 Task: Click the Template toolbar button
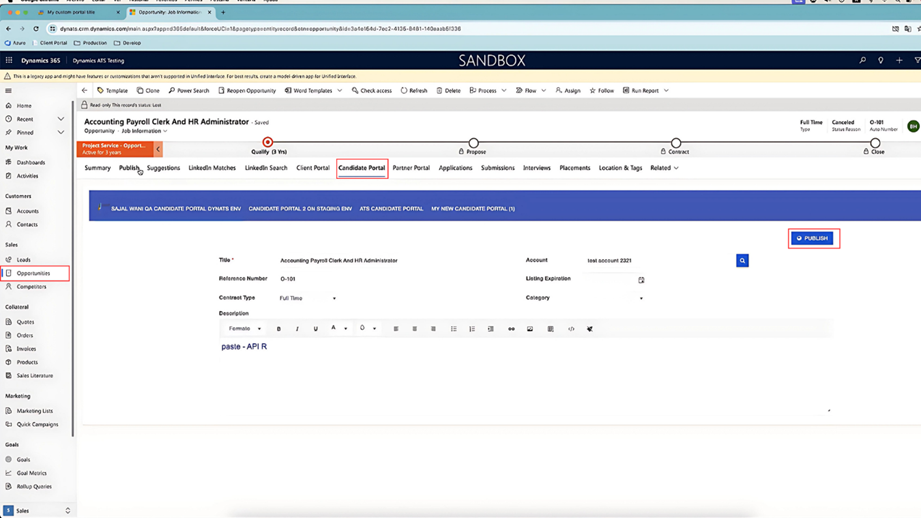click(x=112, y=90)
